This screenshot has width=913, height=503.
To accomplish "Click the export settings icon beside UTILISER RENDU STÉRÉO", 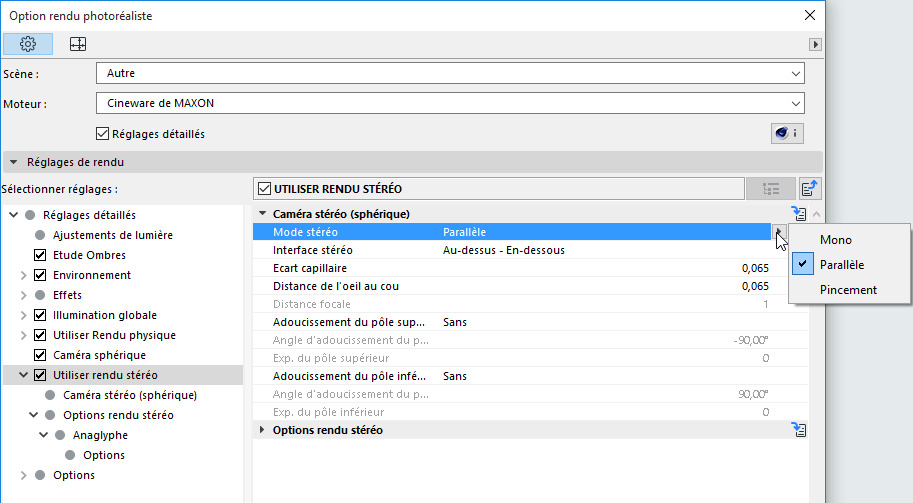I will click(810, 189).
